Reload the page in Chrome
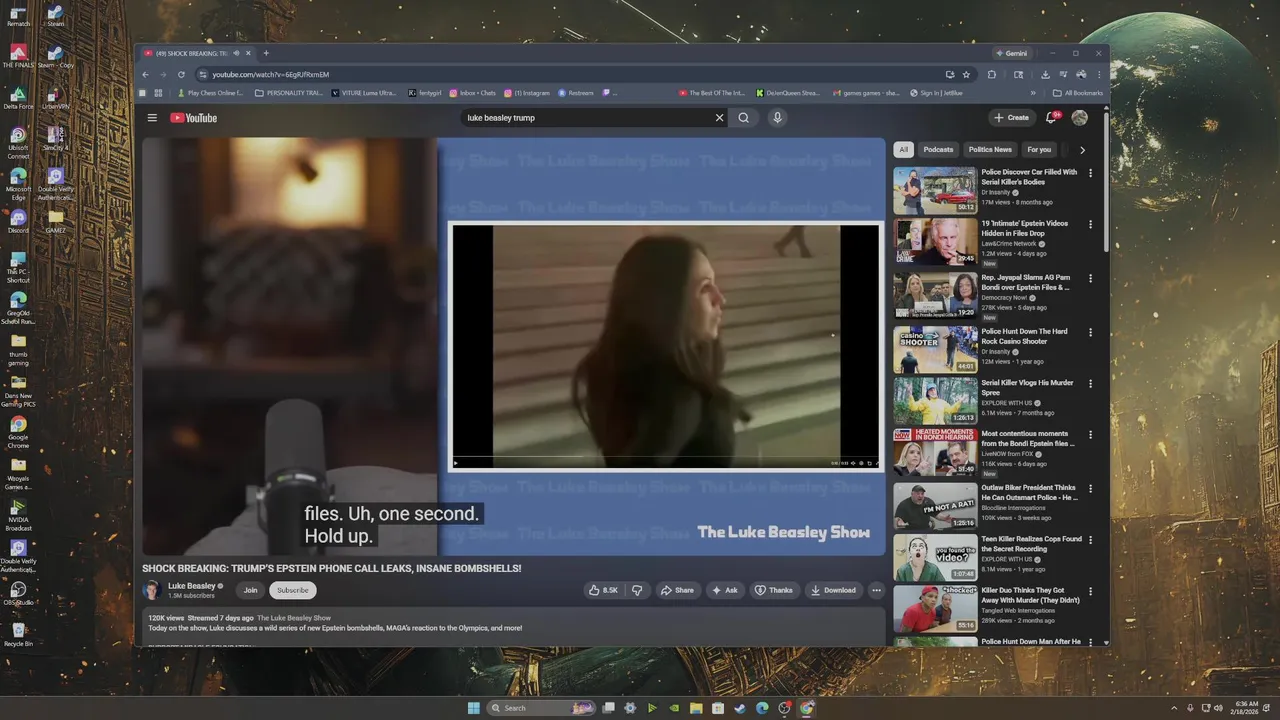Screen dimensions: 1280x720 tap(181, 74)
